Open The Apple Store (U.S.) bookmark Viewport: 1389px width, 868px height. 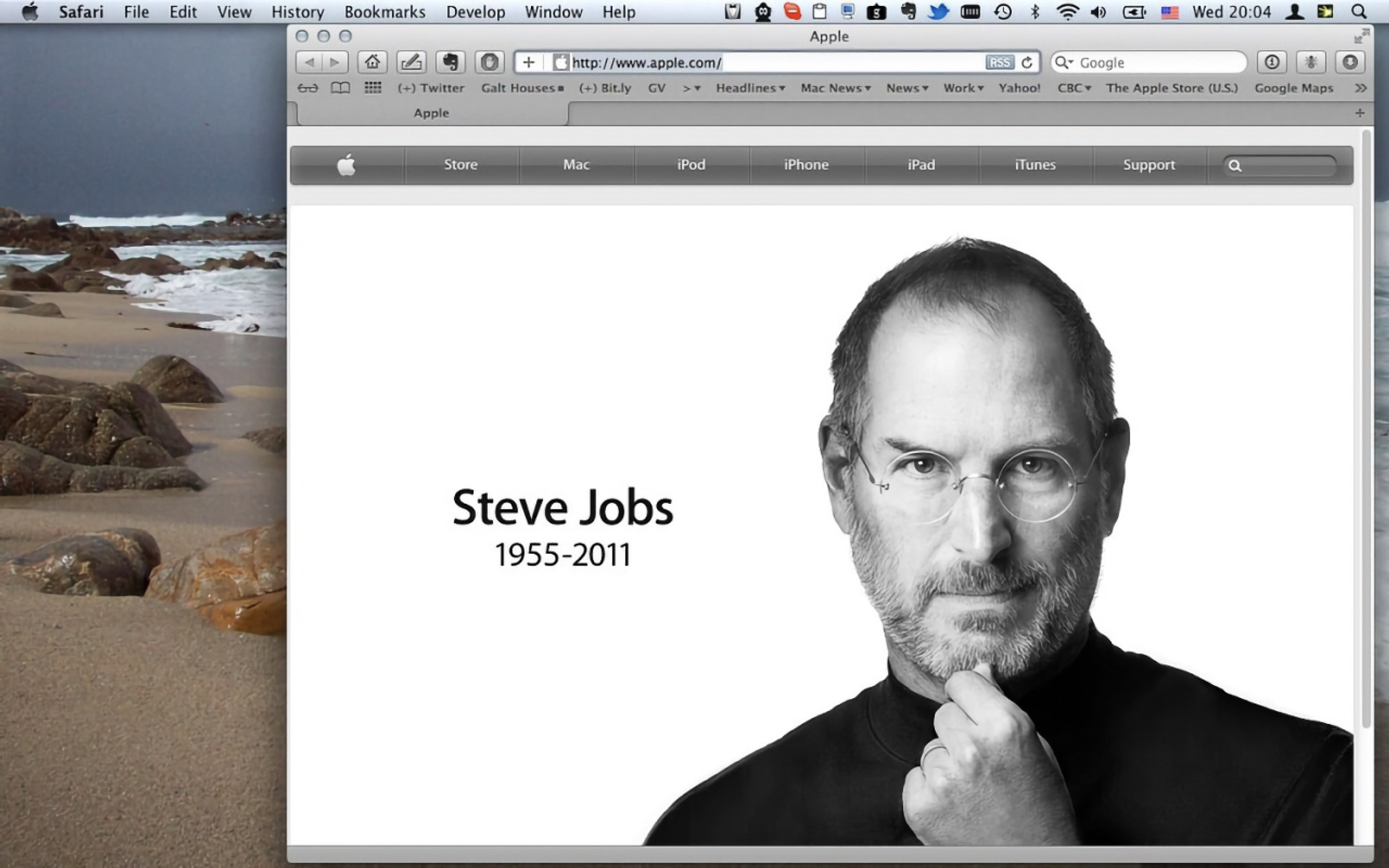(1172, 88)
